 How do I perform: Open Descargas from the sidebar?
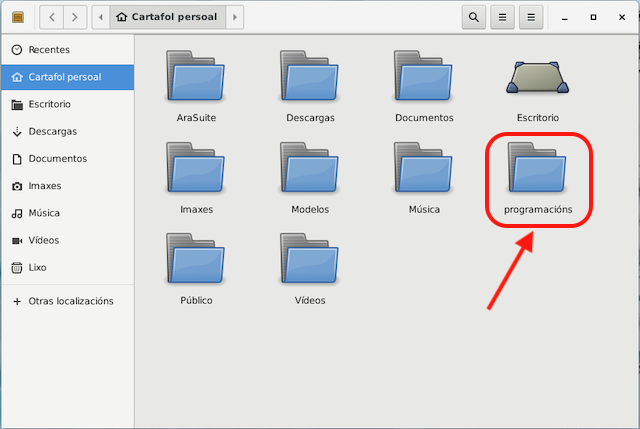coord(52,131)
